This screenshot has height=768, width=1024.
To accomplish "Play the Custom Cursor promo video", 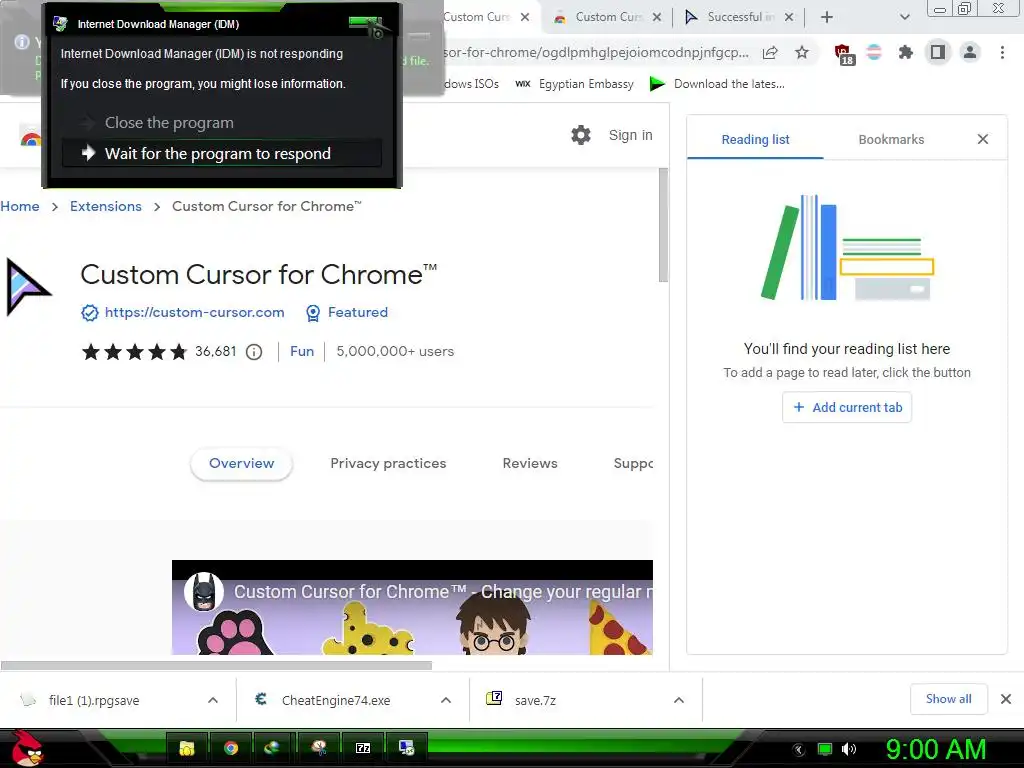I will coord(412,607).
